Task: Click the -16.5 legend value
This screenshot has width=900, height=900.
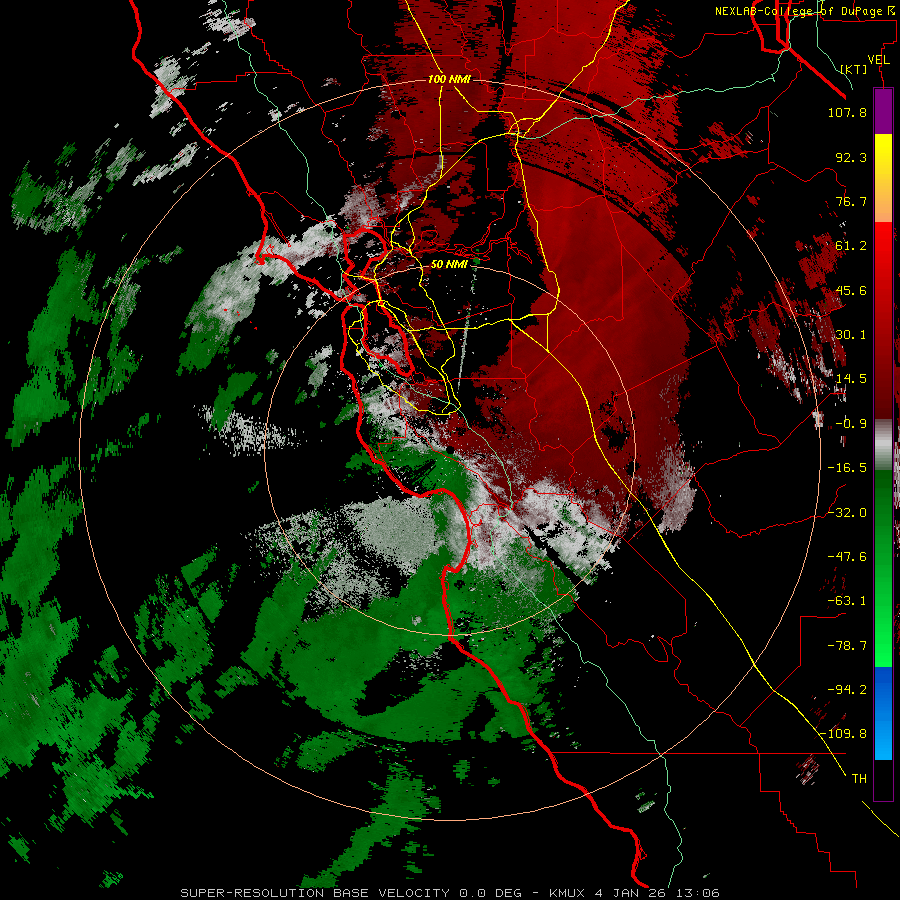Action: [847, 468]
